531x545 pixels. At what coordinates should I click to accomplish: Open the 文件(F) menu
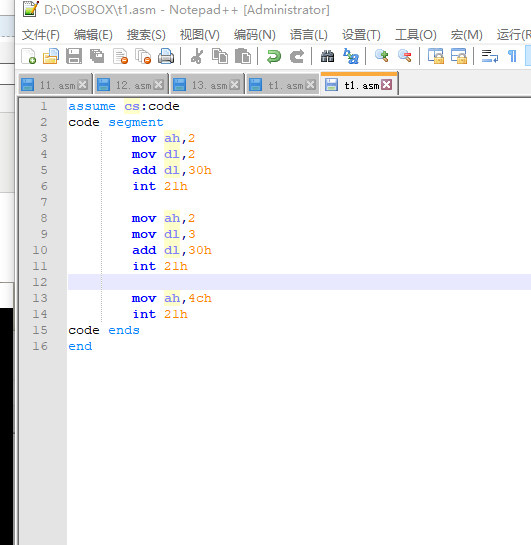click(x=41, y=35)
